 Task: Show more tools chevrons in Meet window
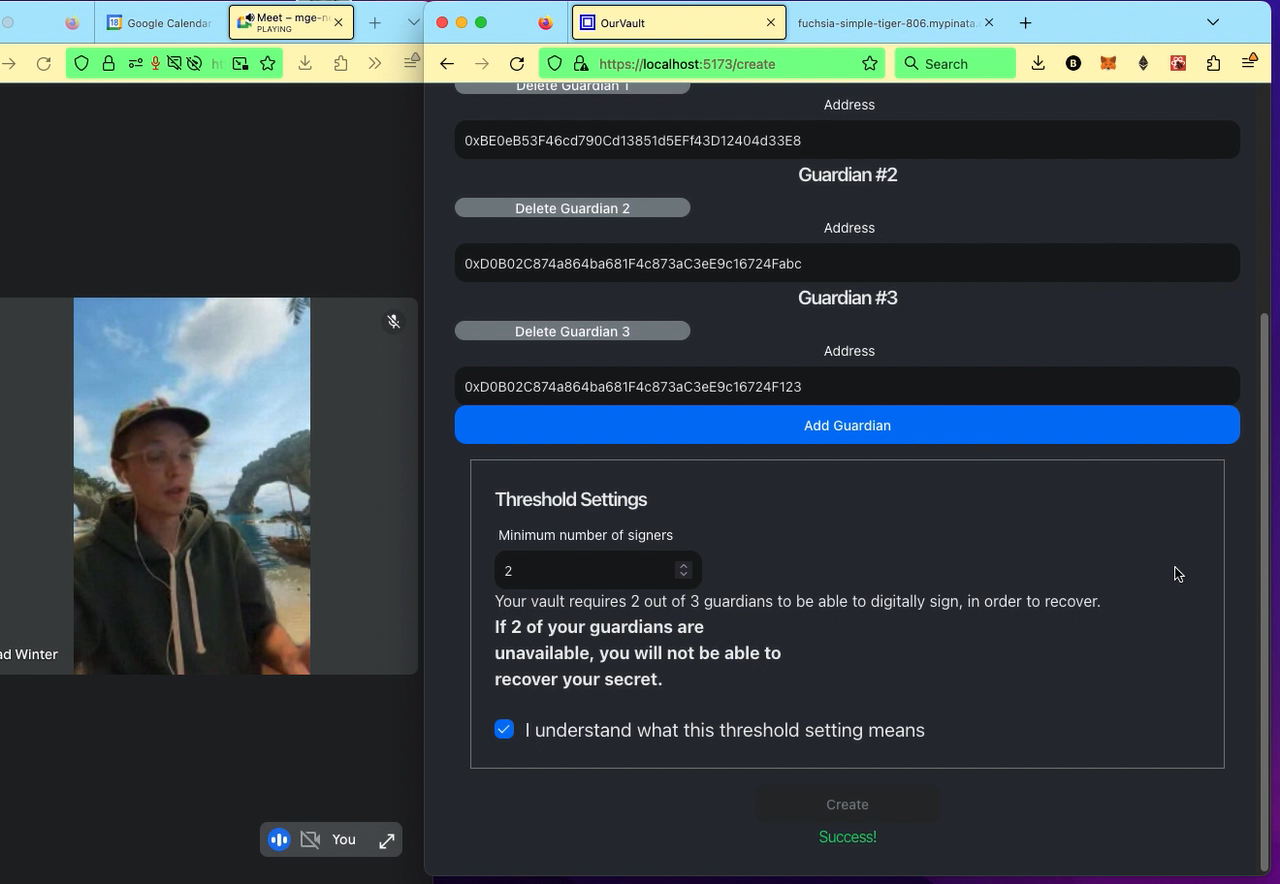(375, 63)
